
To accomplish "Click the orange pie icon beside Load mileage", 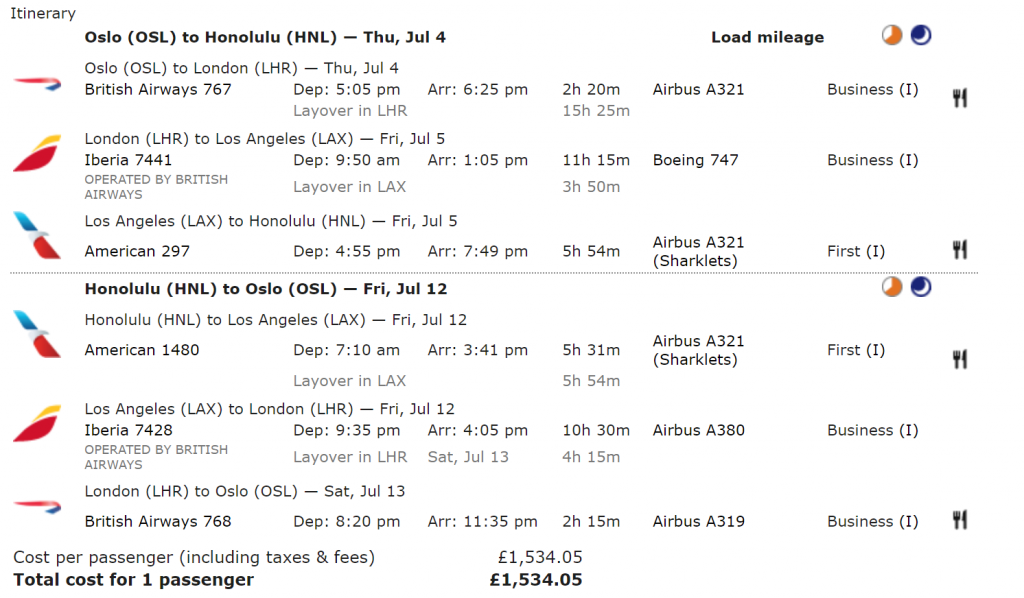I will pos(891,35).
